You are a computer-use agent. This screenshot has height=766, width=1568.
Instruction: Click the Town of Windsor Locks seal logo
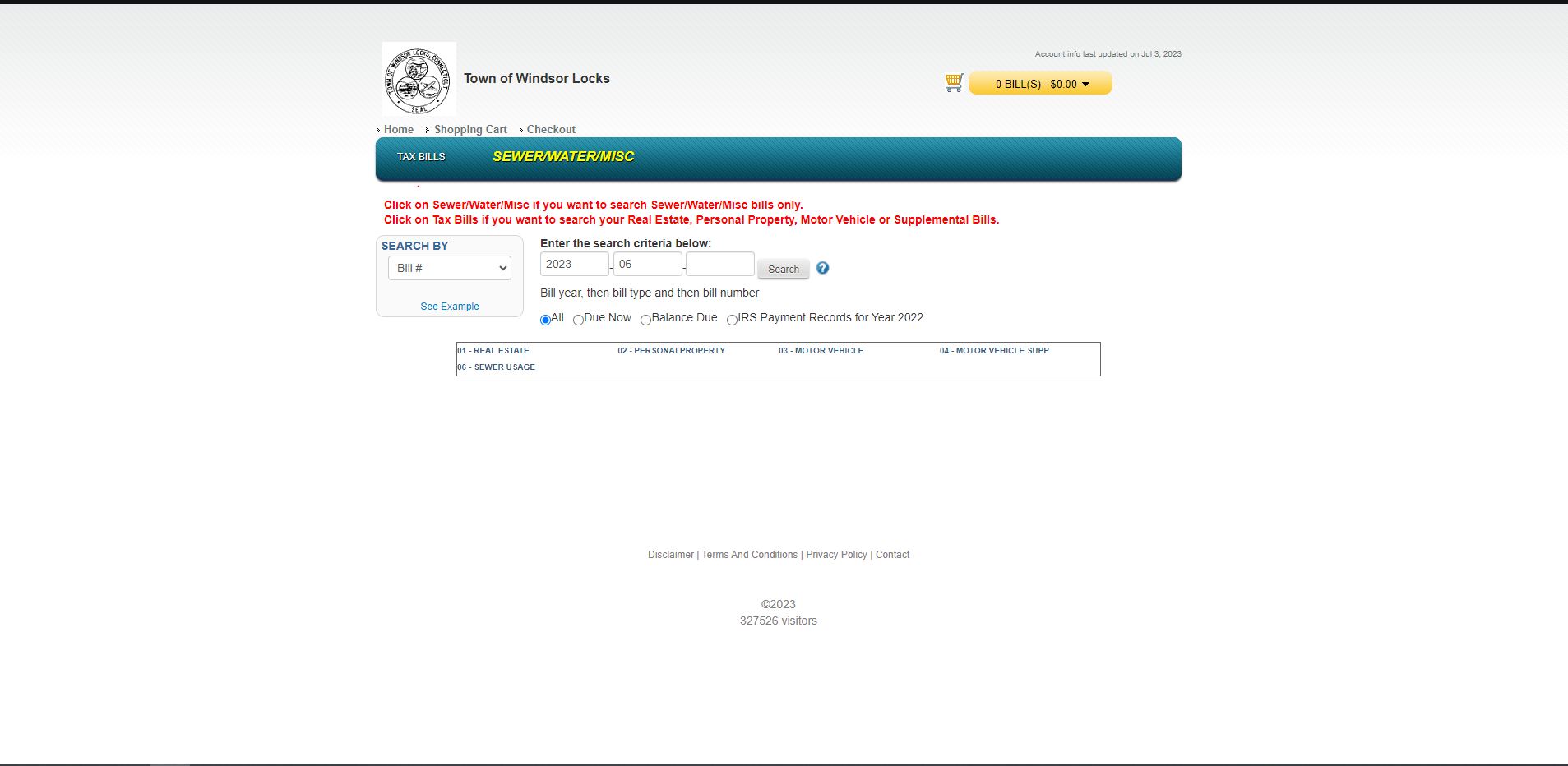(x=419, y=79)
